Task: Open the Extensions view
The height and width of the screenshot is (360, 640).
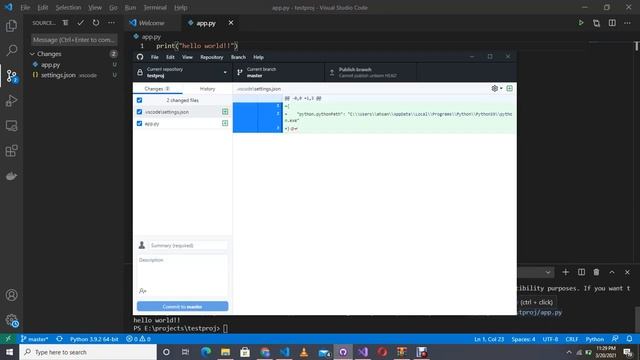Action: click(11, 151)
